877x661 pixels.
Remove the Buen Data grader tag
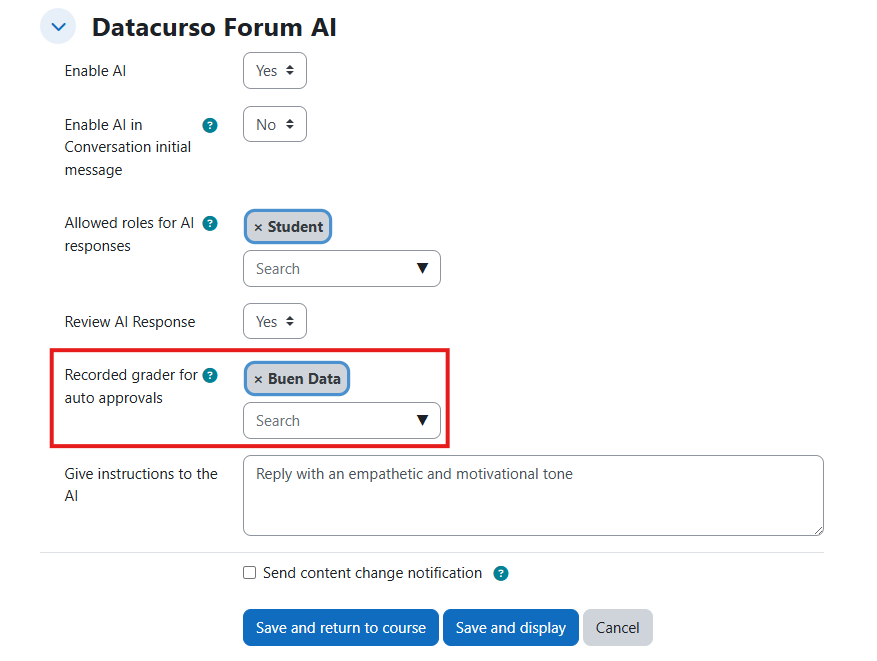(x=258, y=380)
